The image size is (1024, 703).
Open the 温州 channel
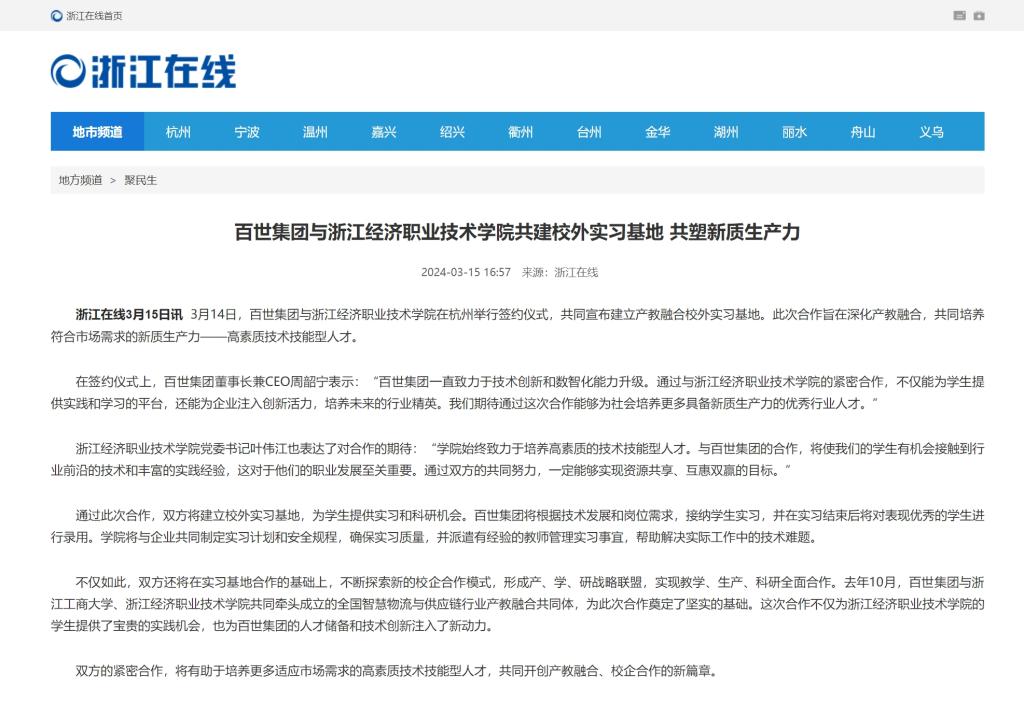coord(315,132)
